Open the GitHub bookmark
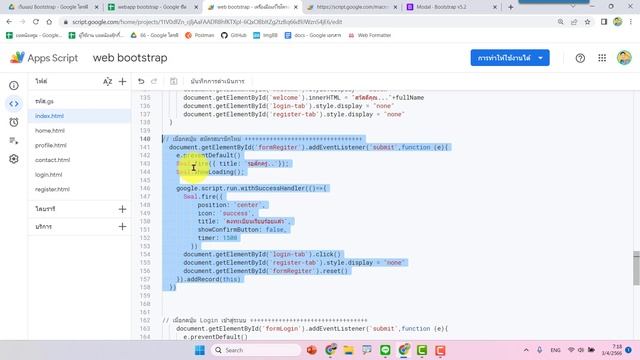This screenshot has height=360, width=640. coord(233,36)
